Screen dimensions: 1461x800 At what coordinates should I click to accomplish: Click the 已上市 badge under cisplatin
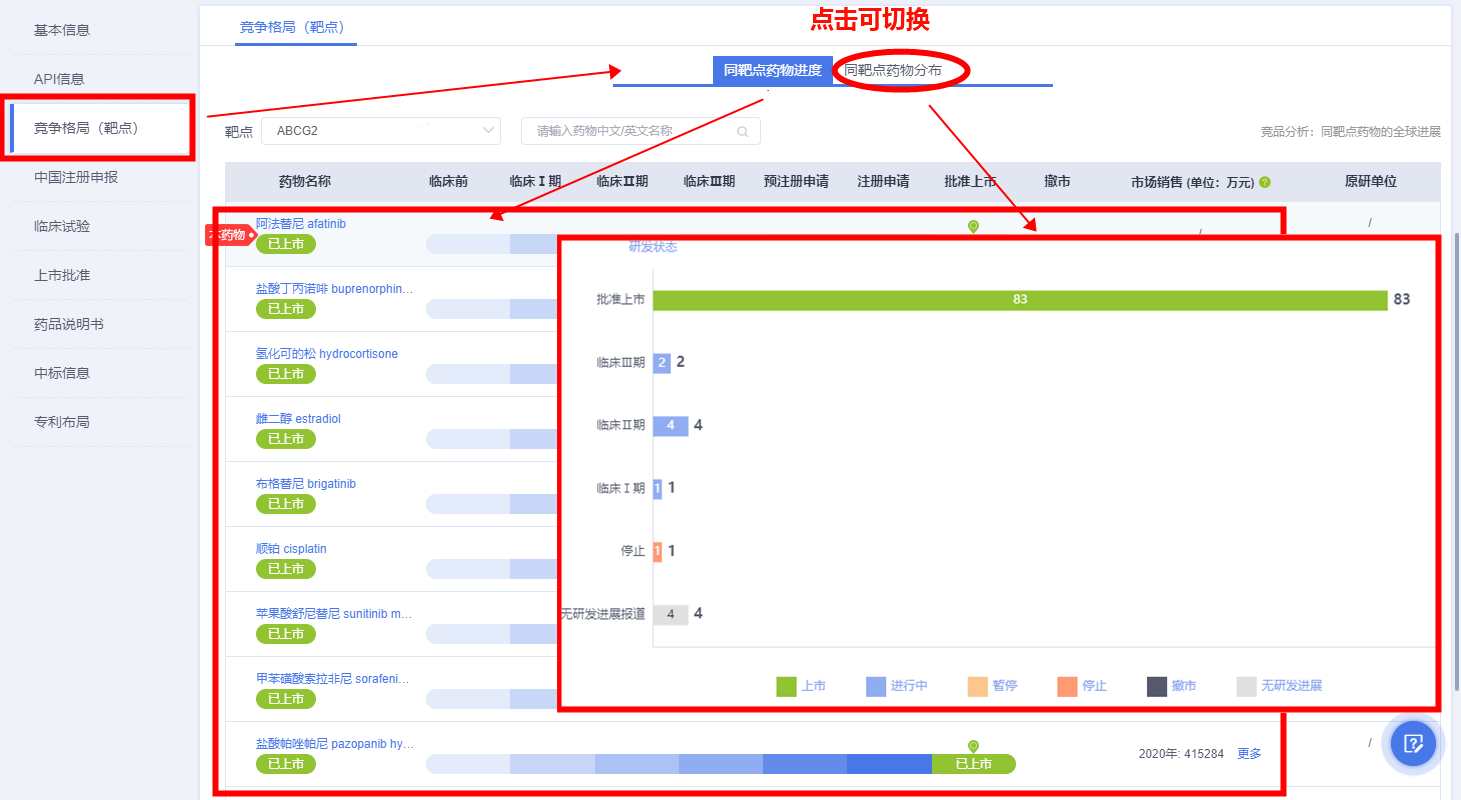tap(286, 569)
